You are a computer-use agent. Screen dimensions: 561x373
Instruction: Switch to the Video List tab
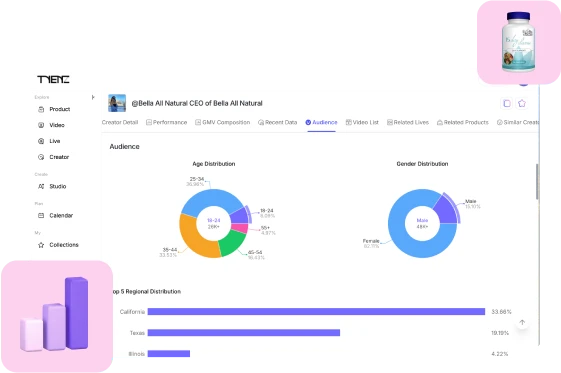click(362, 122)
